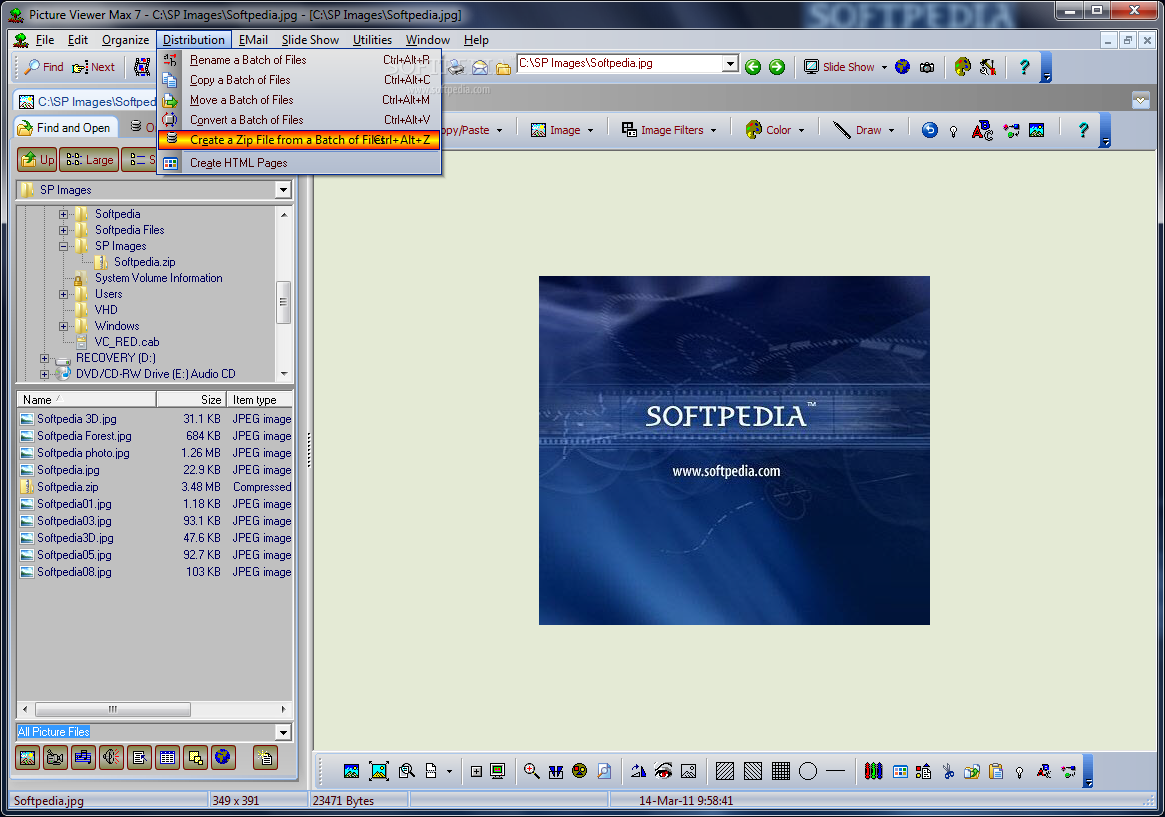Open the Utilities menu
Screen dimensions: 1165x817
coord(372,40)
